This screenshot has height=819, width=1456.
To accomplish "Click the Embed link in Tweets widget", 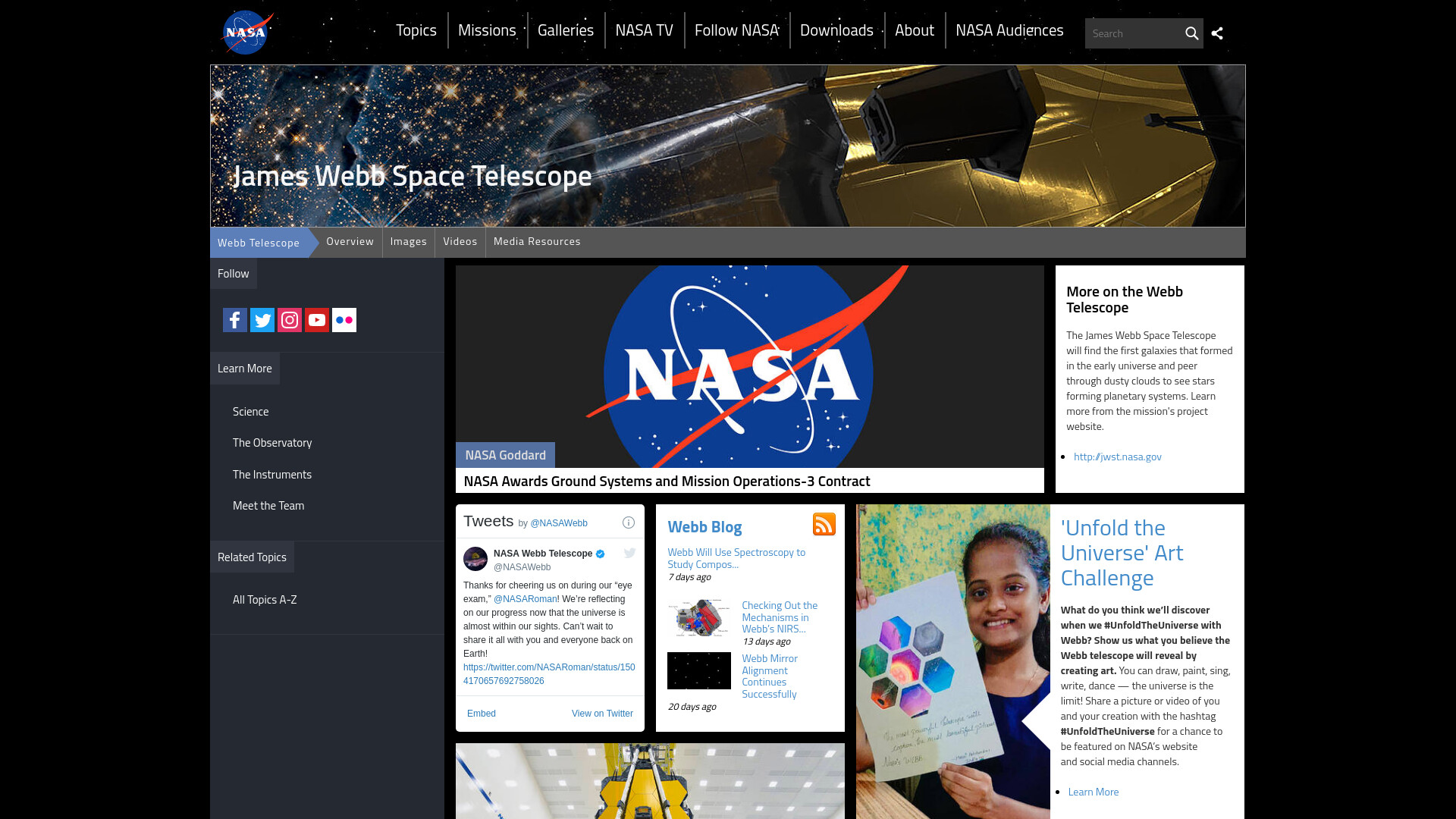I will (x=482, y=714).
